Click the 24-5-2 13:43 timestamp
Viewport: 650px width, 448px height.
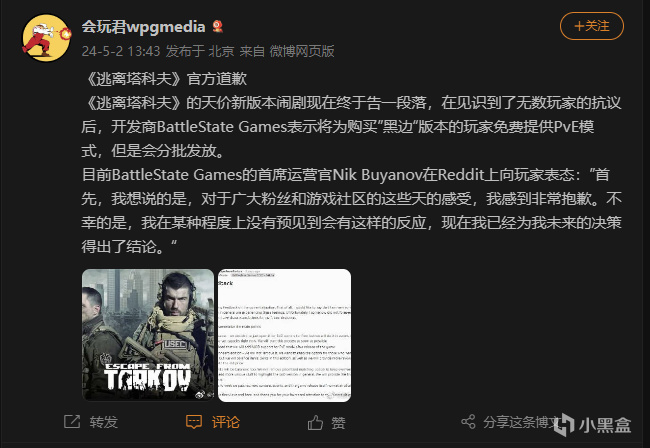click(x=121, y=51)
